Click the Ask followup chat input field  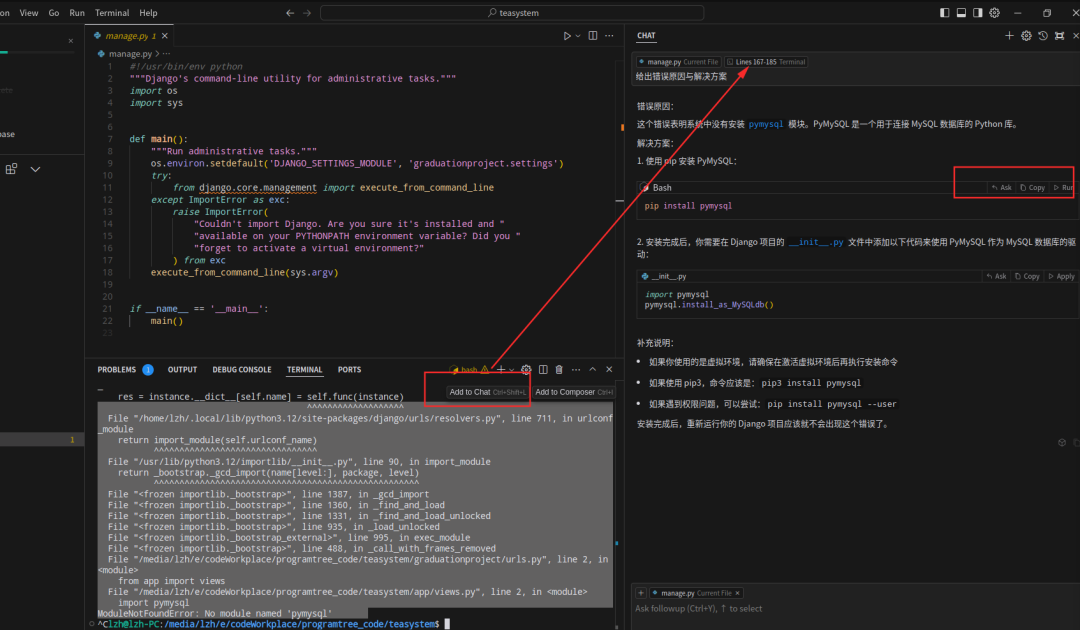(x=854, y=609)
